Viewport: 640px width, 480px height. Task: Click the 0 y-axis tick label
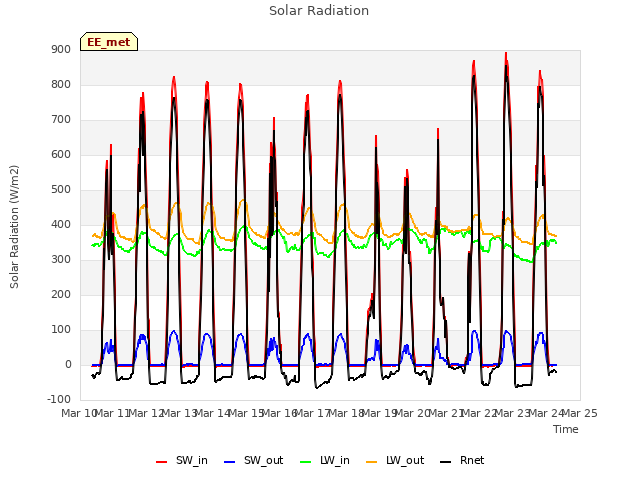pyautogui.click(x=68, y=365)
